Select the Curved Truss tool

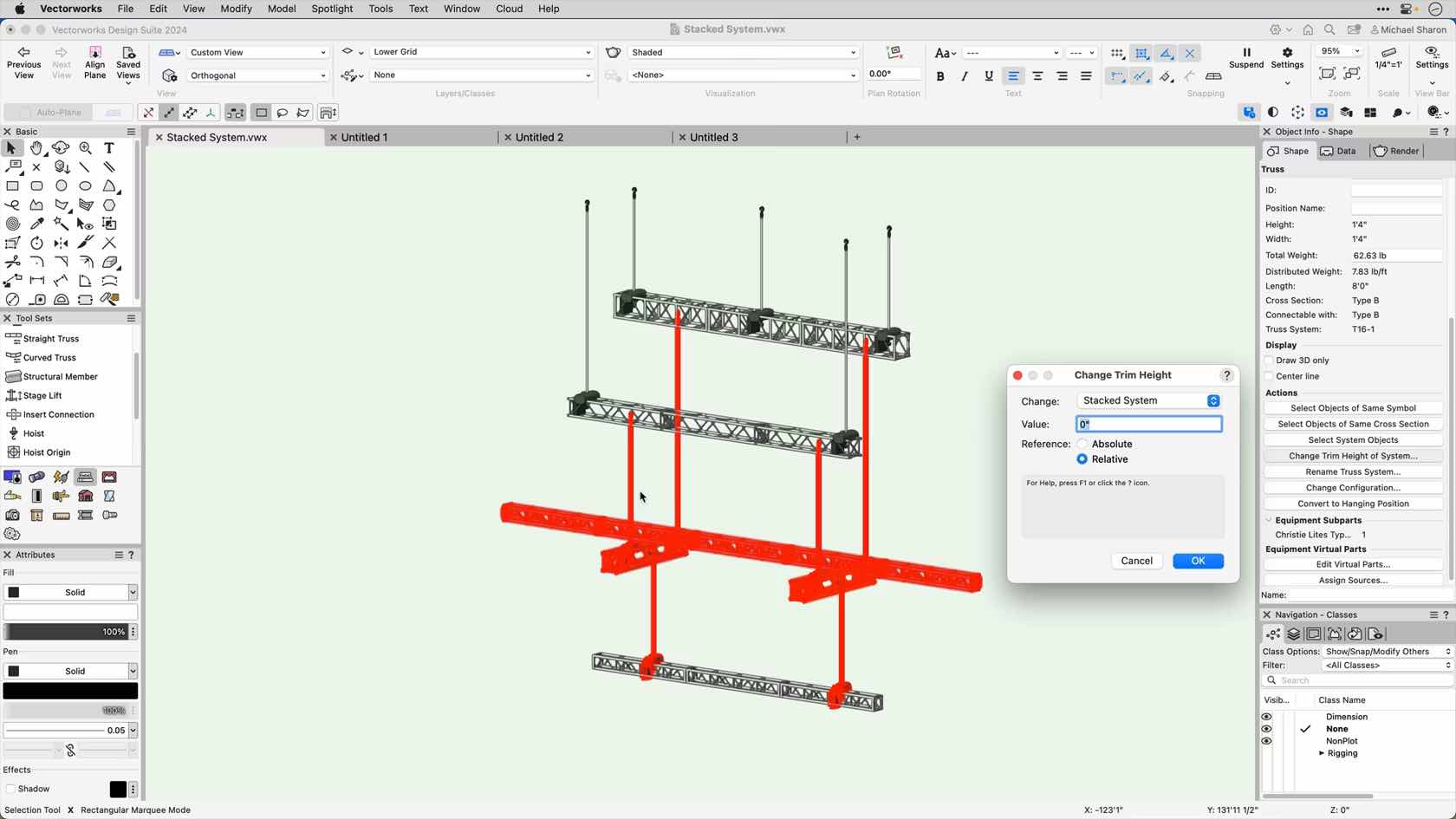42,357
